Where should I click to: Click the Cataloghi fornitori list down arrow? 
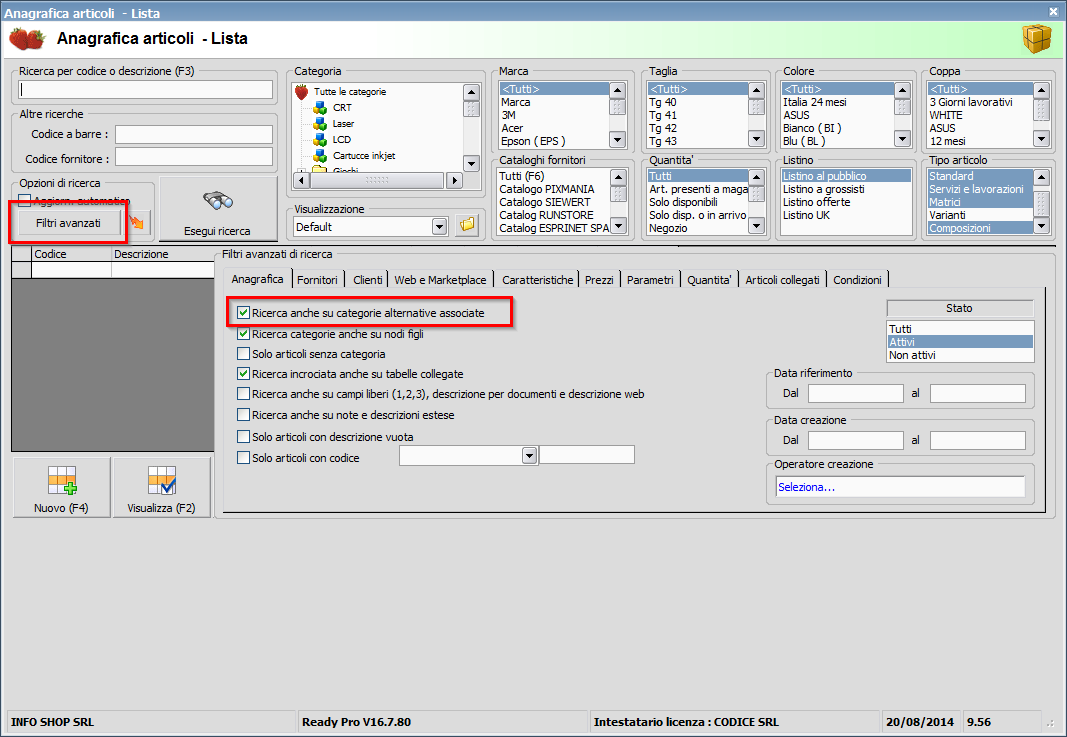618,225
